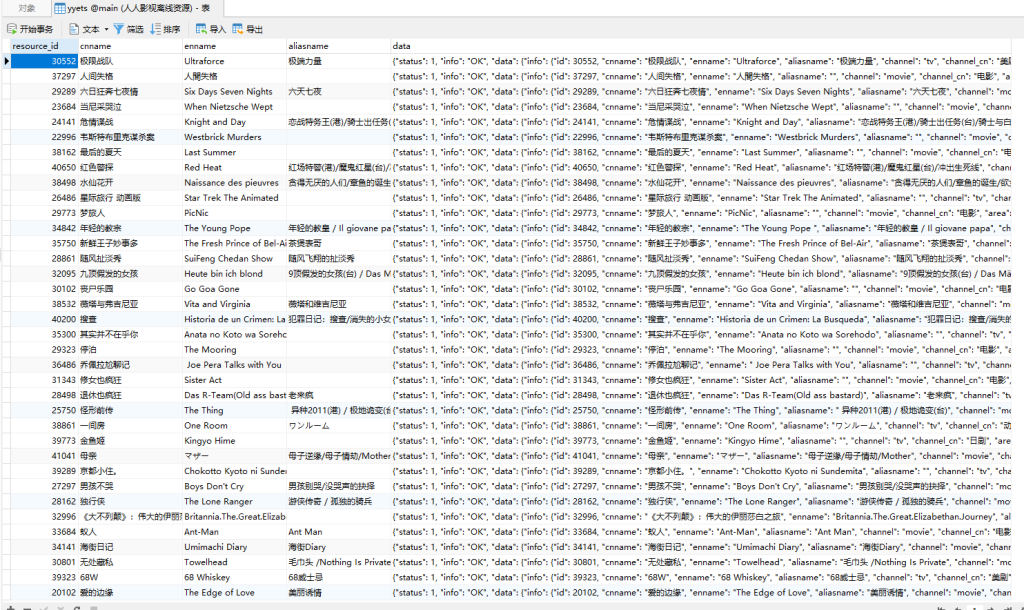Click the resource_id column header
The width and height of the screenshot is (1024, 610).
click(x=44, y=46)
